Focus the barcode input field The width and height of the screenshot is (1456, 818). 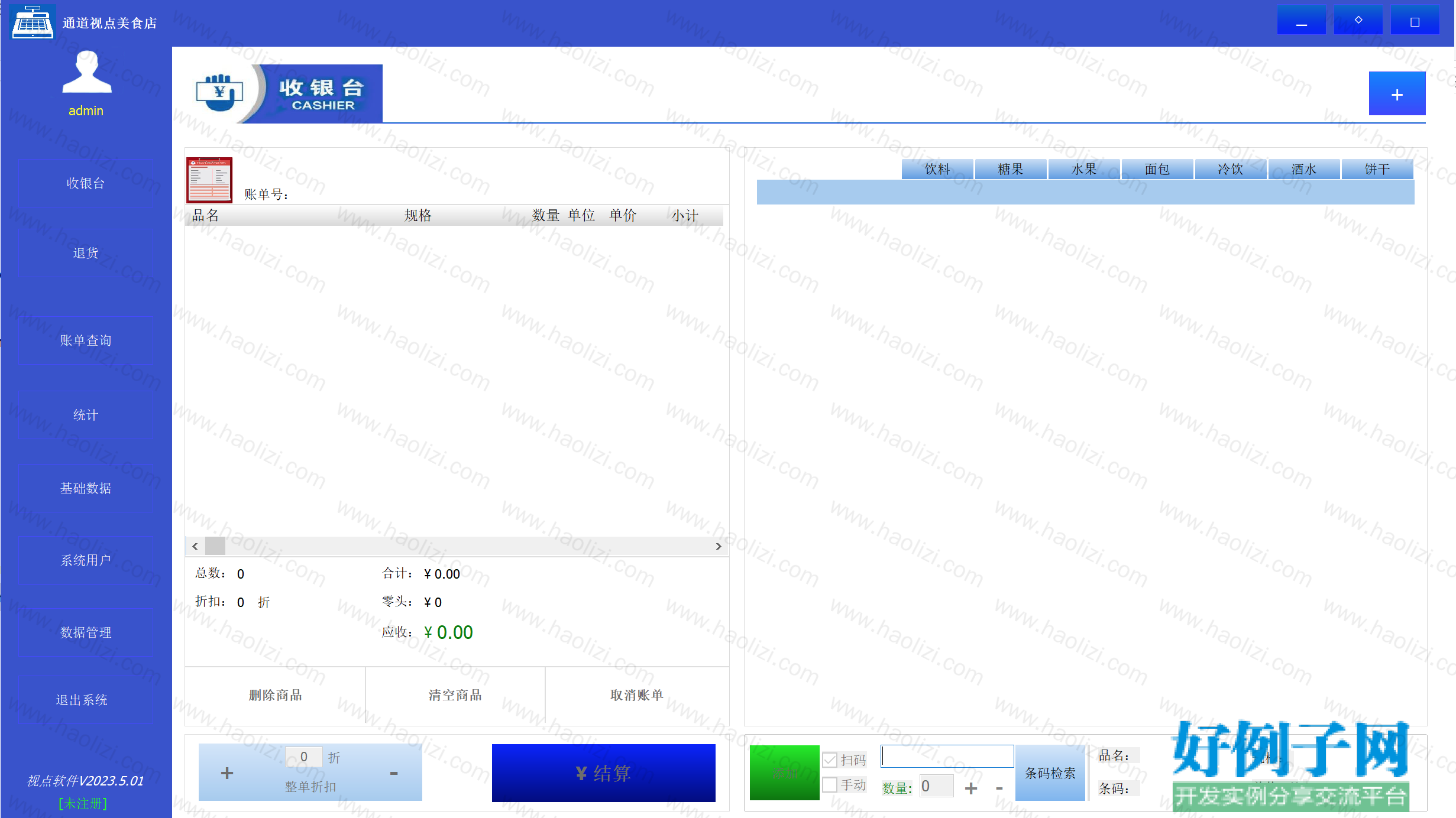947,756
